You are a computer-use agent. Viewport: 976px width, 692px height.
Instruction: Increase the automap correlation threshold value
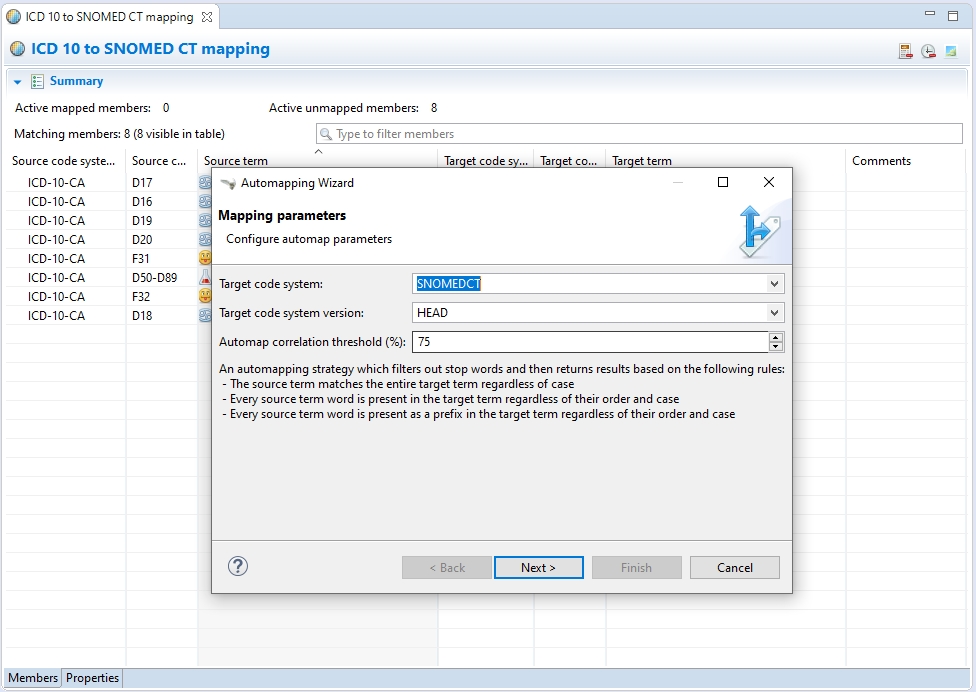(x=776, y=337)
